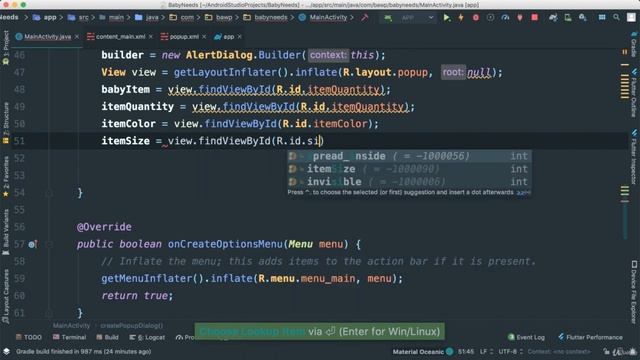This screenshot has width=640, height=360.
Task: Click the Apply Changes lightning icon
Action: pos(461,18)
